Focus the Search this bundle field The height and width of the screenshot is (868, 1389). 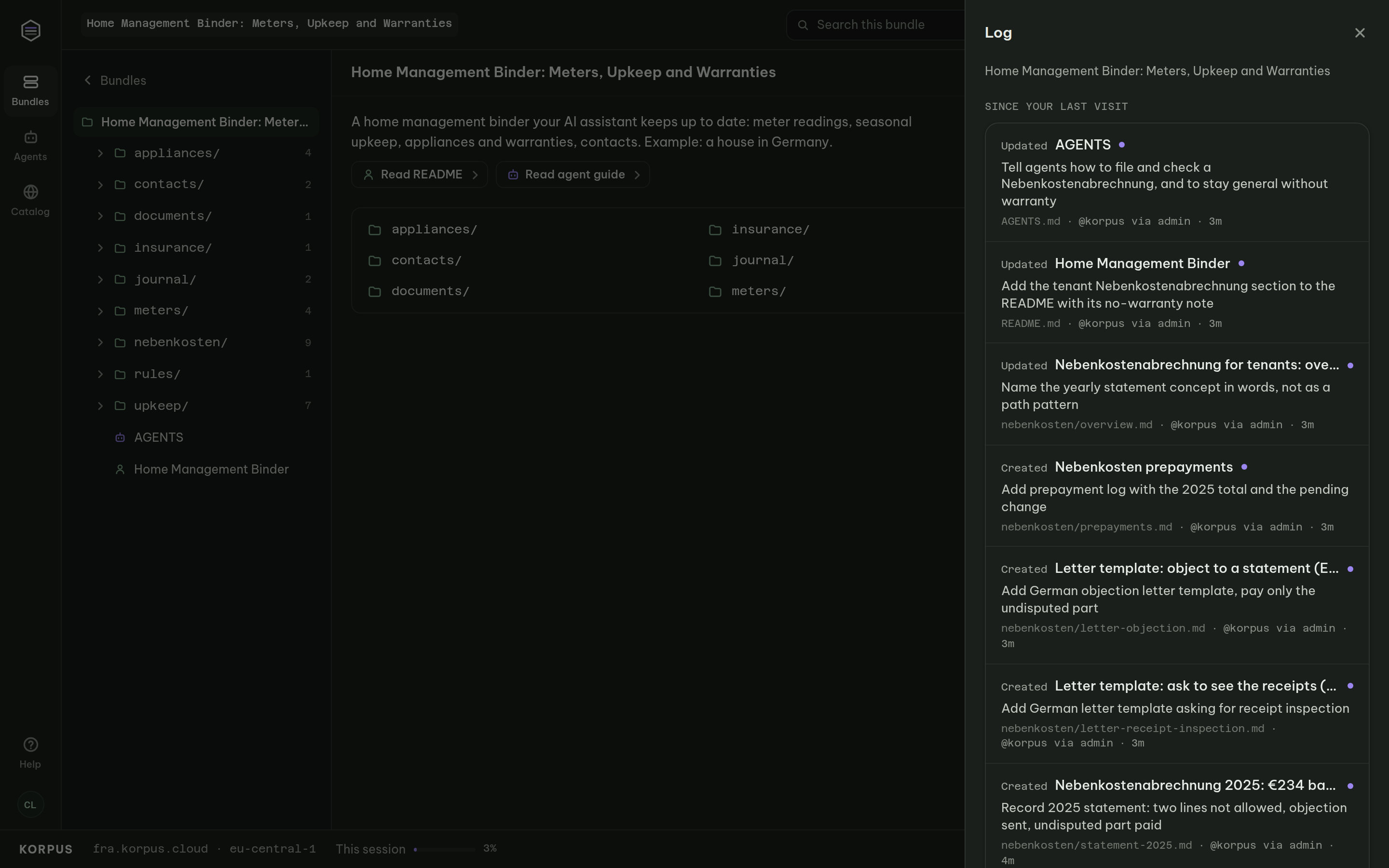(x=876, y=25)
